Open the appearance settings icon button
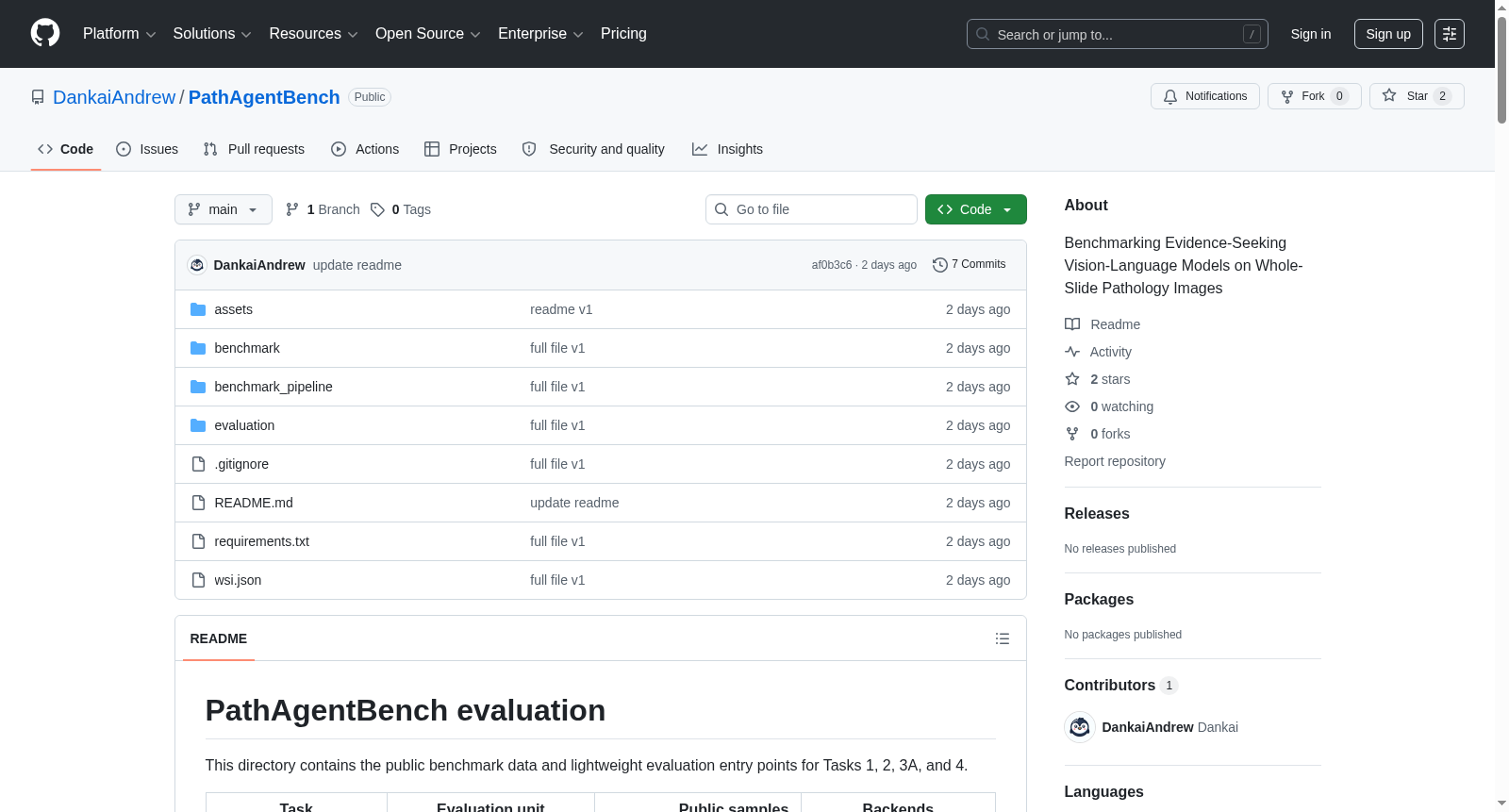 click(x=1450, y=34)
